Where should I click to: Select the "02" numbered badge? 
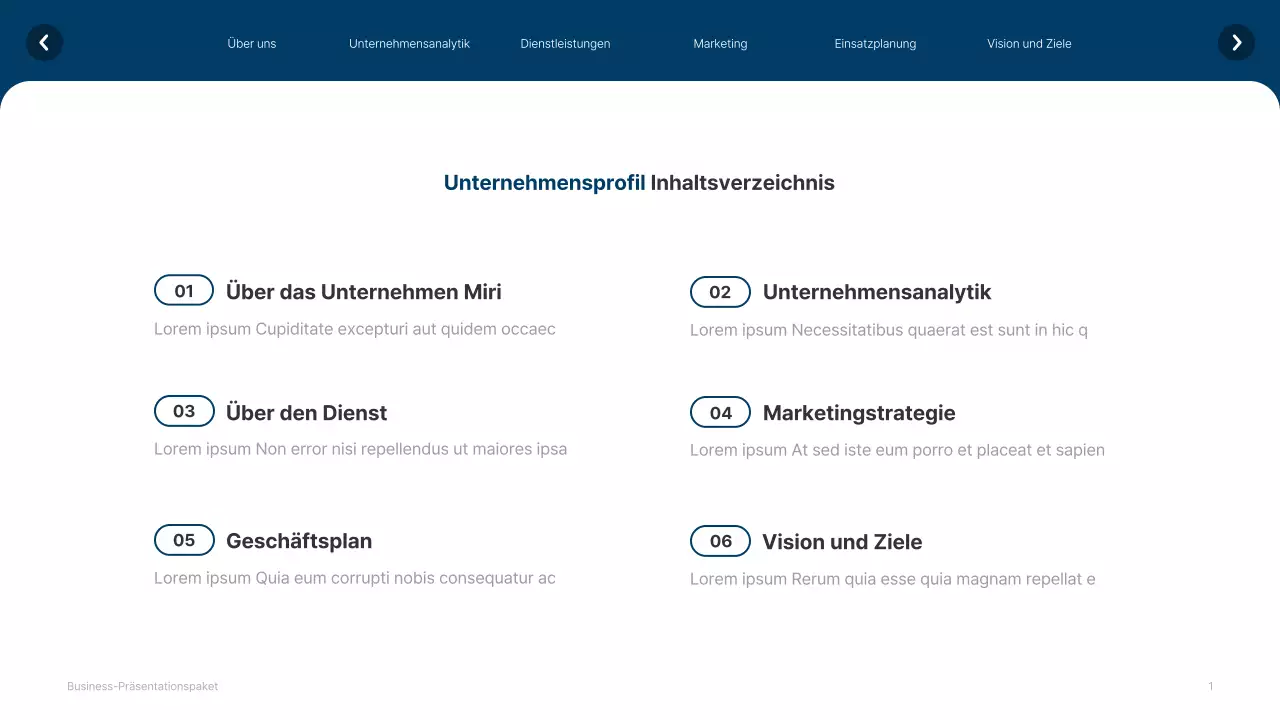720,292
